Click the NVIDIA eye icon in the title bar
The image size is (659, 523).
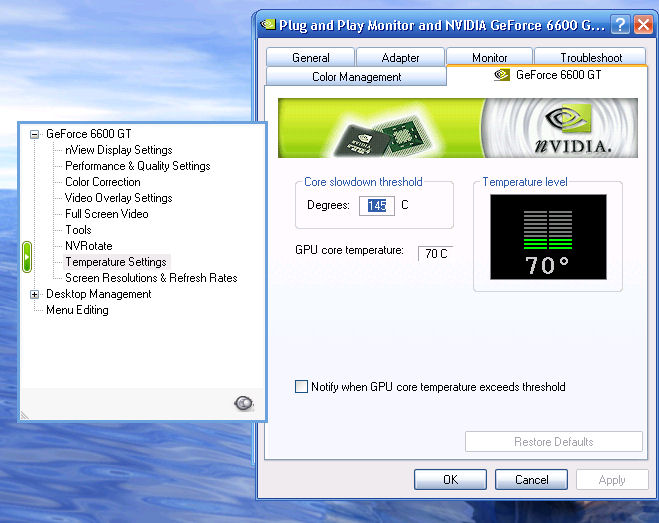click(x=268, y=24)
